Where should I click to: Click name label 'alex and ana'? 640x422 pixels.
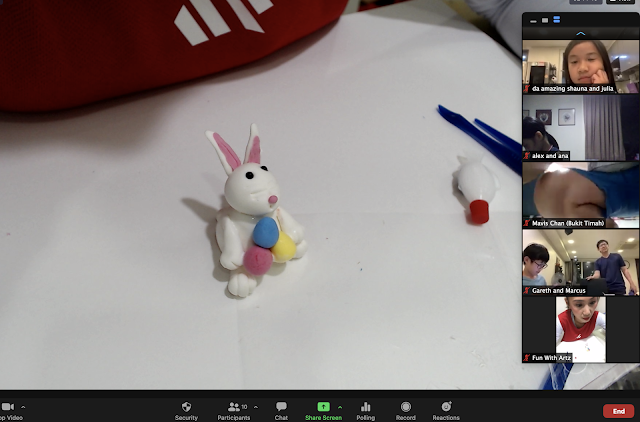pyautogui.click(x=550, y=156)
